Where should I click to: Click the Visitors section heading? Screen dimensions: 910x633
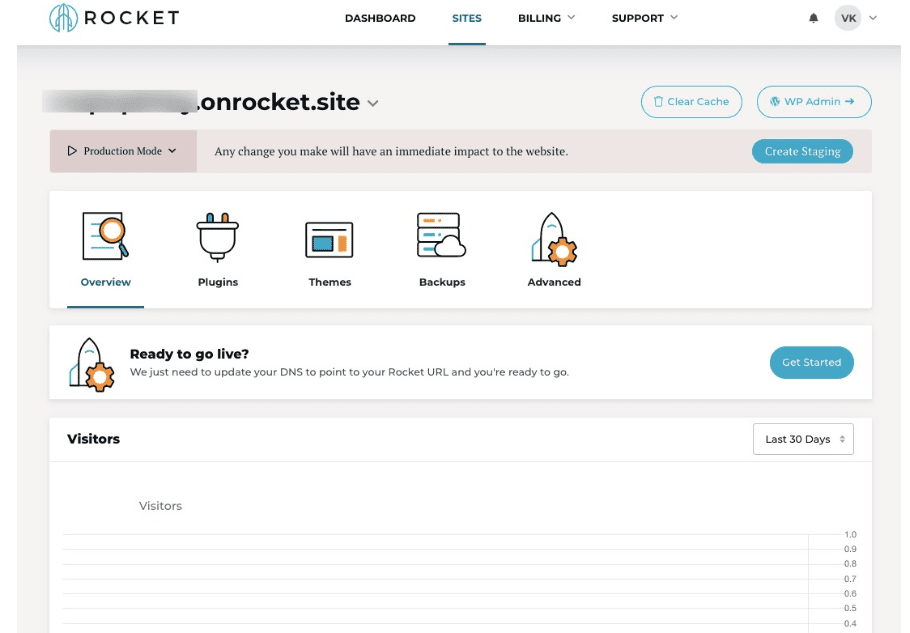click(93, 439)
